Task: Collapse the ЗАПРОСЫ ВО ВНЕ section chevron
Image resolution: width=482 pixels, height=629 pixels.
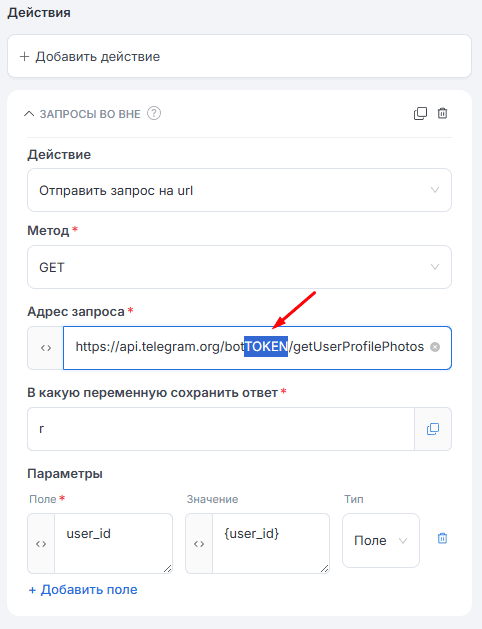Action: click(29, 114)
